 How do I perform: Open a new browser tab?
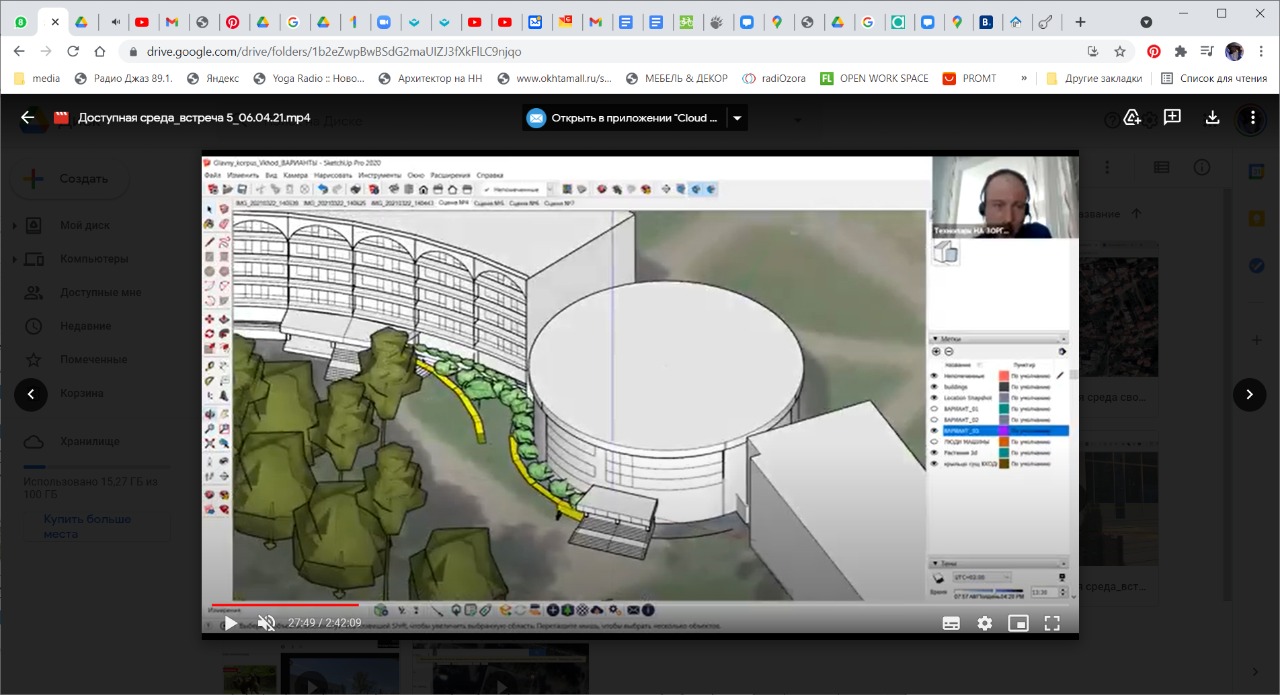click(1080, 21)
